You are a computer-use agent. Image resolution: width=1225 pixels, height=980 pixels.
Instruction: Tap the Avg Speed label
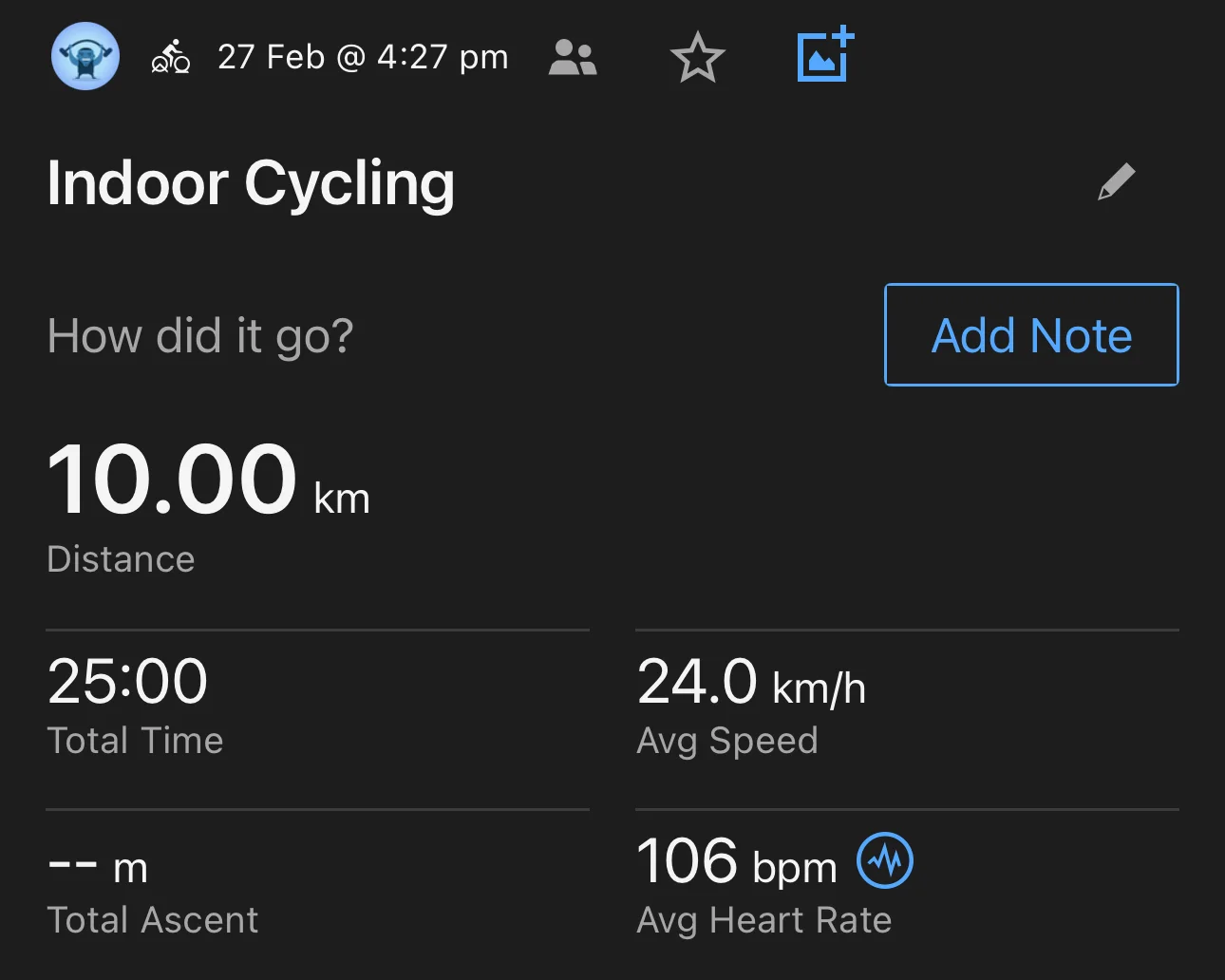(x=726, y=741)
